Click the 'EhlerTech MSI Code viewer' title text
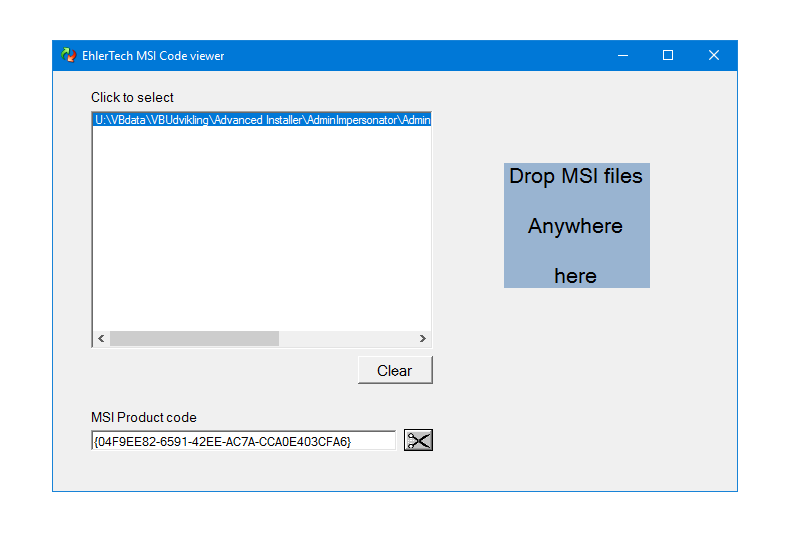 [x=153, y=56]
